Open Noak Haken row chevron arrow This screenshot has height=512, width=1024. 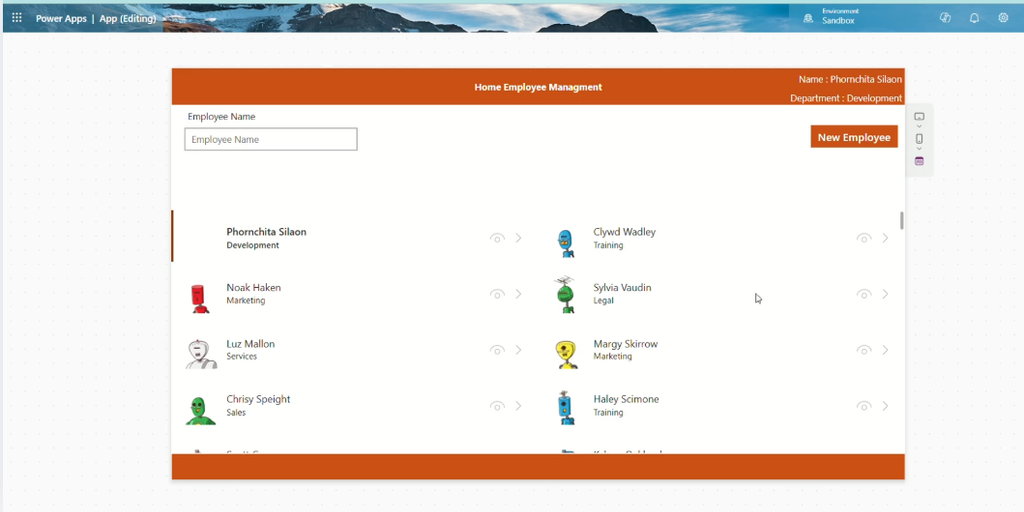point(519,294)
